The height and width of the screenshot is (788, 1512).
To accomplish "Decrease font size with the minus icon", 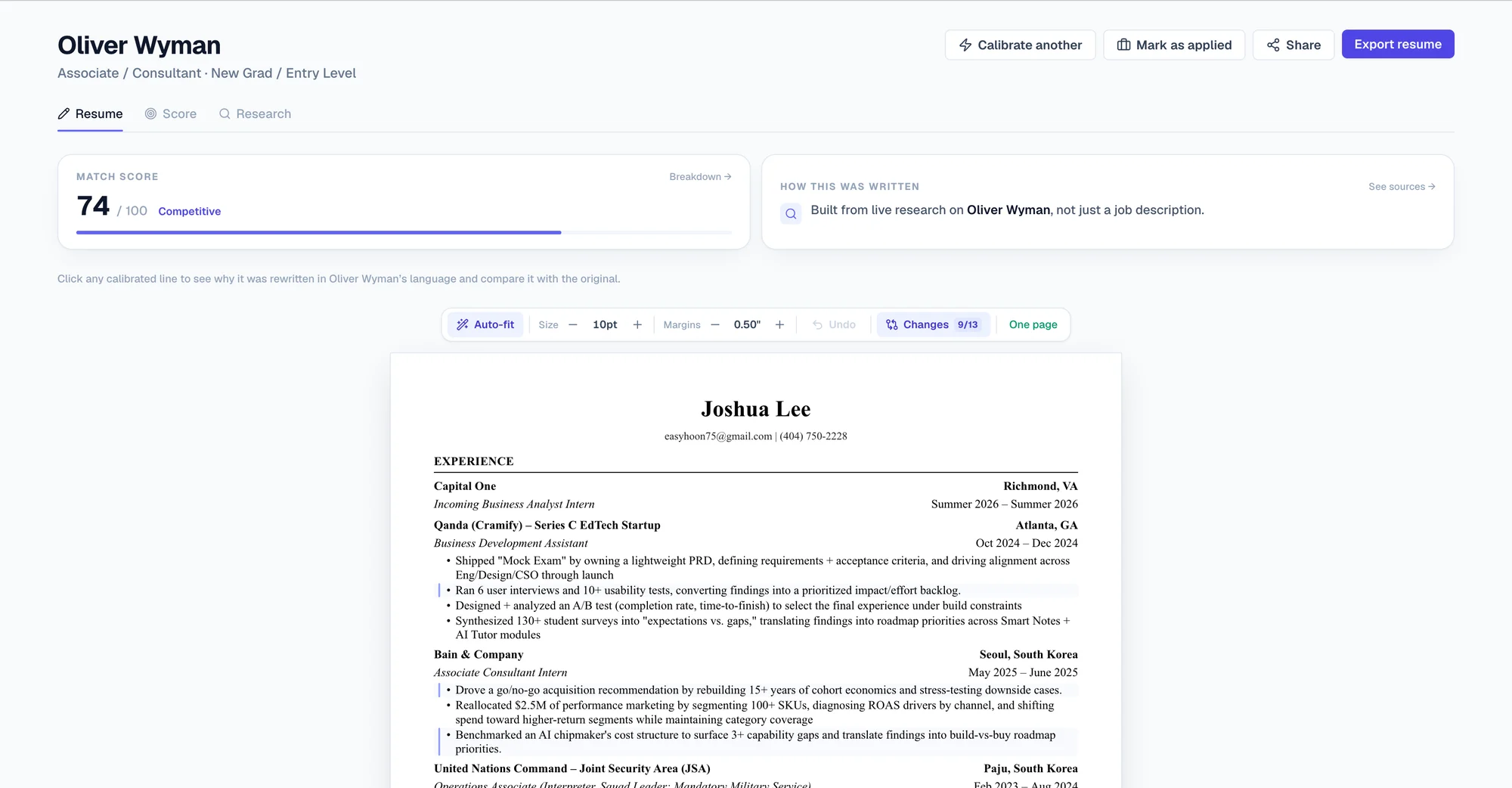I will [x=573, y=324].
